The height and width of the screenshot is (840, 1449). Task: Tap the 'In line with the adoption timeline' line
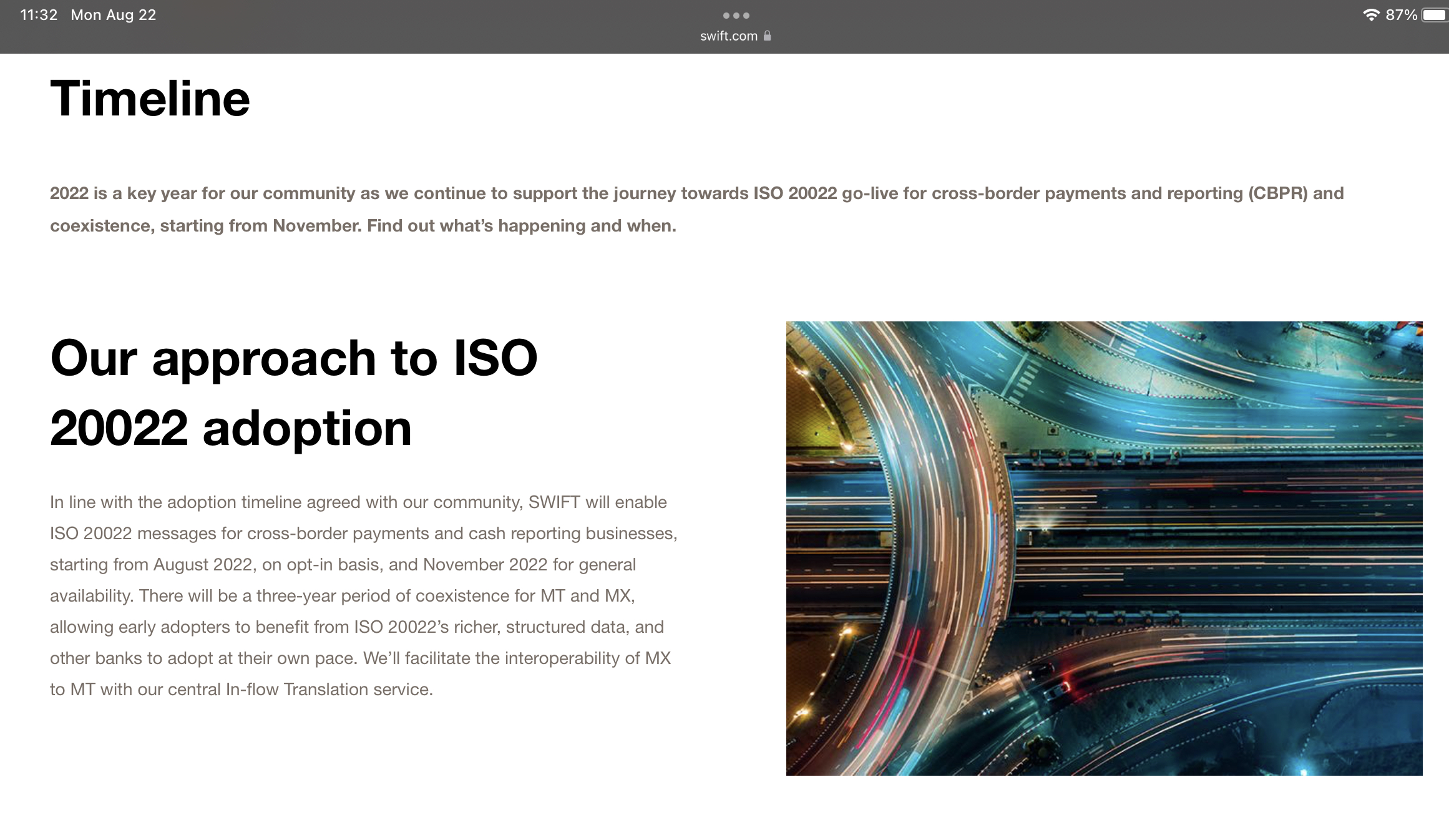click(x=358, y=502)
